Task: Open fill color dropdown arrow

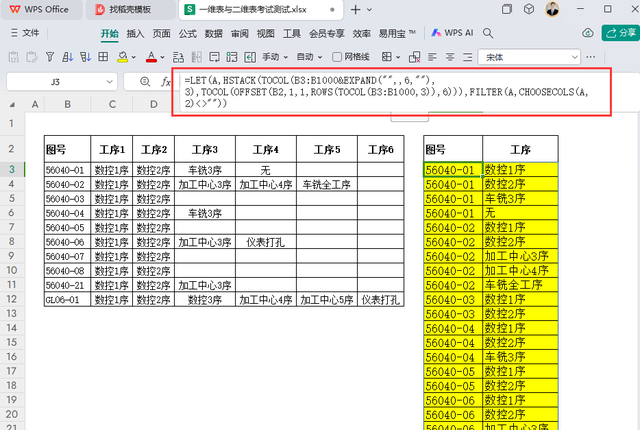Action: [x=133, y=58]
